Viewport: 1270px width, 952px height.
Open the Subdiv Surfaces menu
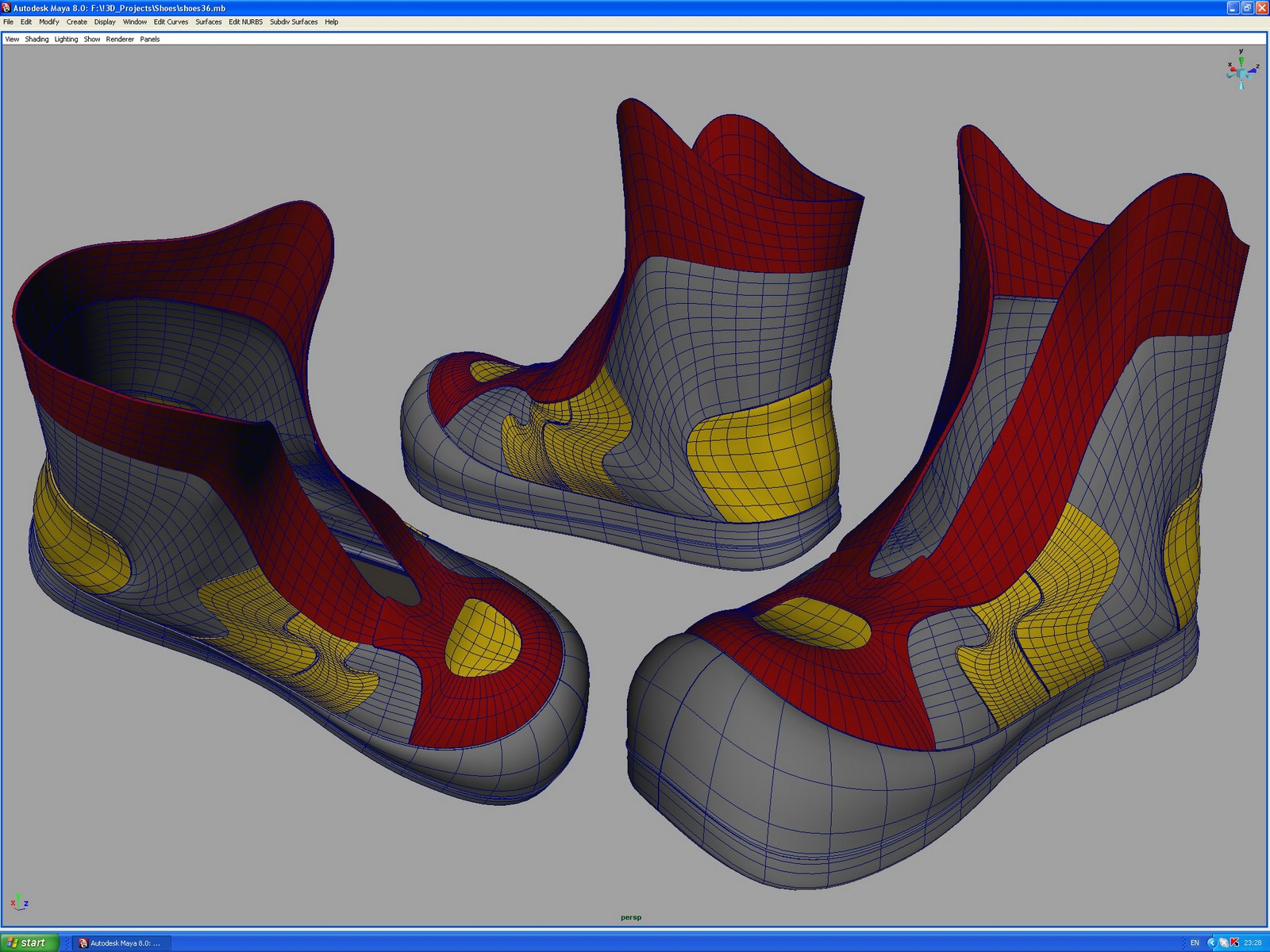293,21
